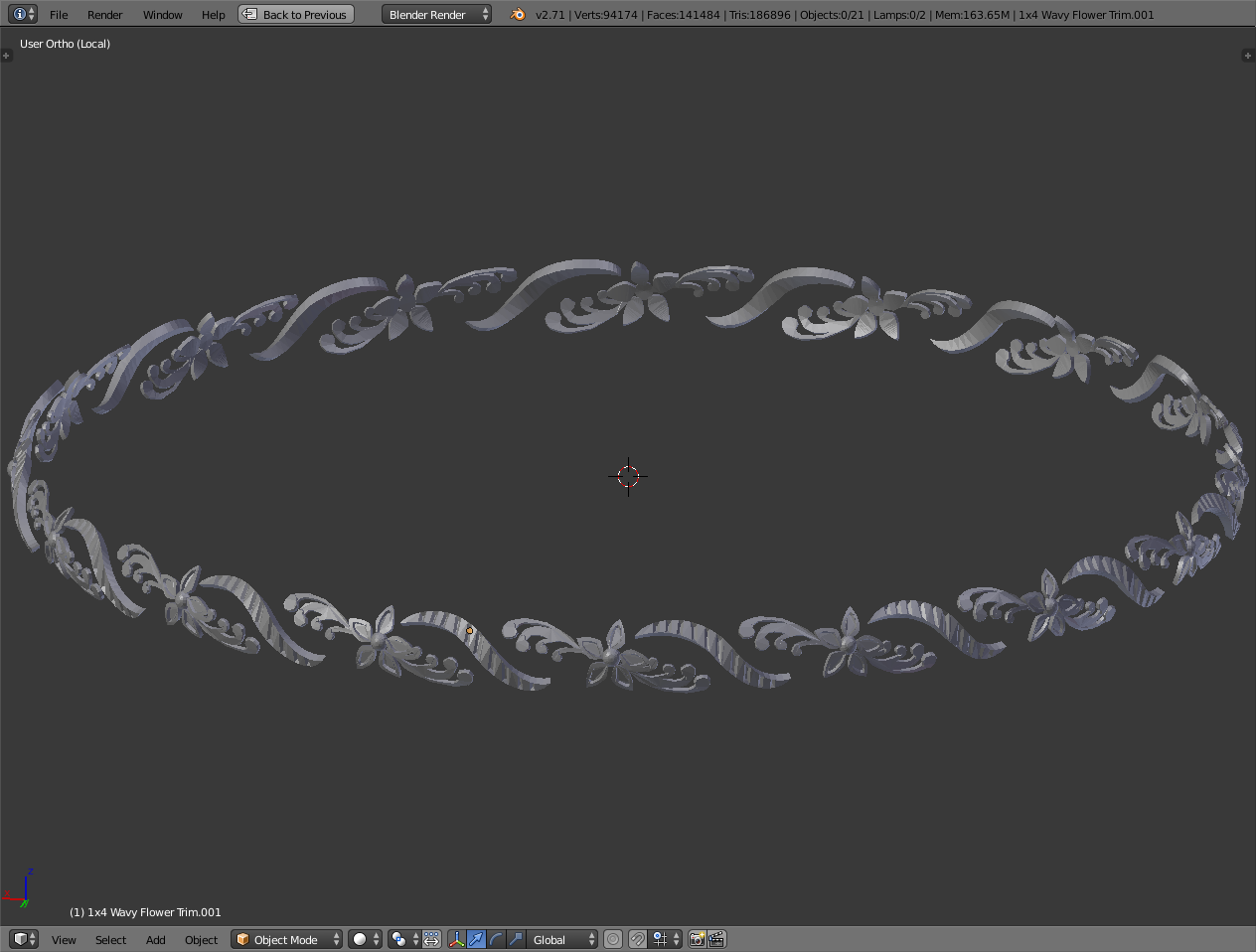Click the Verts:94174 statistic
The image size is (1256, 952).
pos(606,15)
